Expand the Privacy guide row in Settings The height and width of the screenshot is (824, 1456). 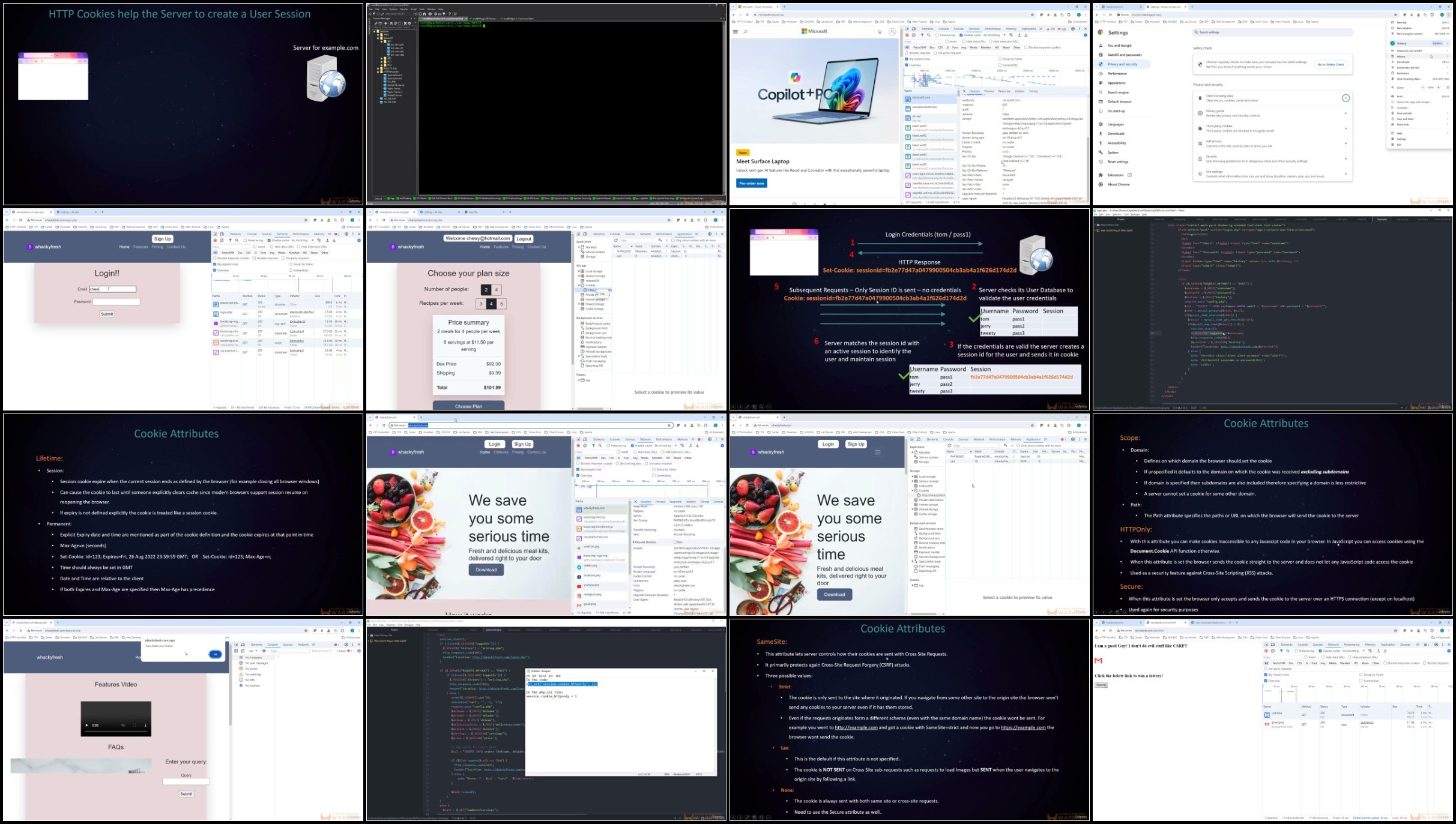(x=1346, y=113)
